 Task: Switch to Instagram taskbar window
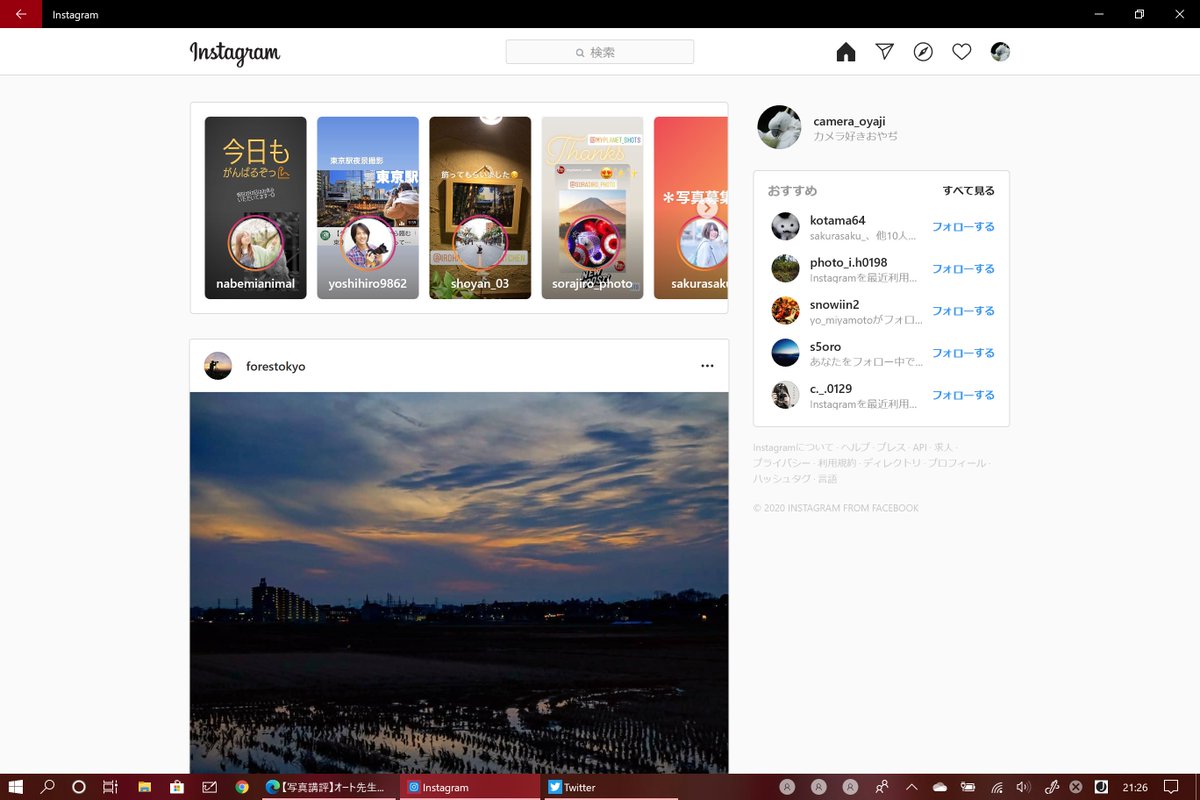point(471,787)
